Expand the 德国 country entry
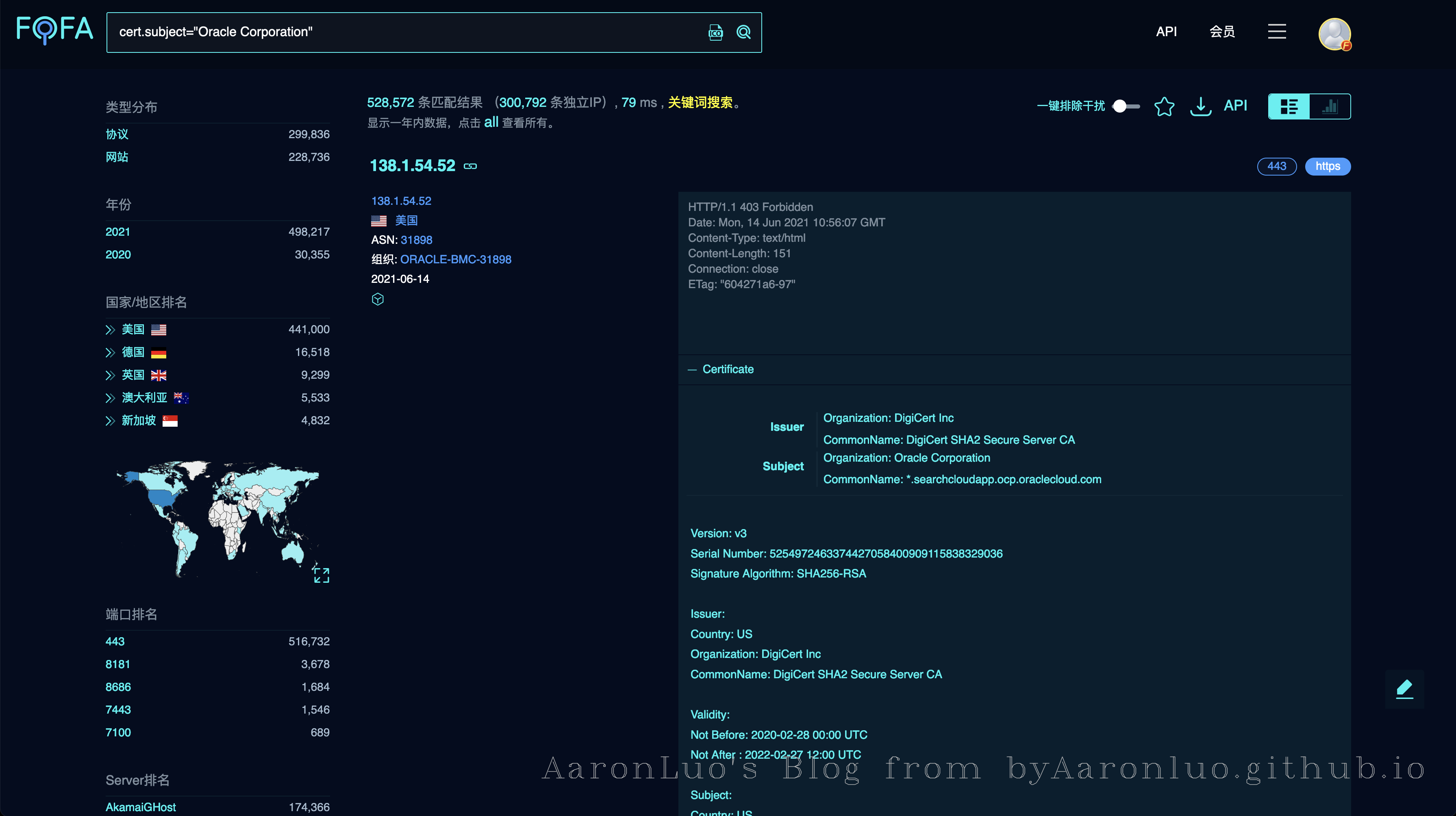The width and height of the screenshot is (1456, 816). (110, 353)
